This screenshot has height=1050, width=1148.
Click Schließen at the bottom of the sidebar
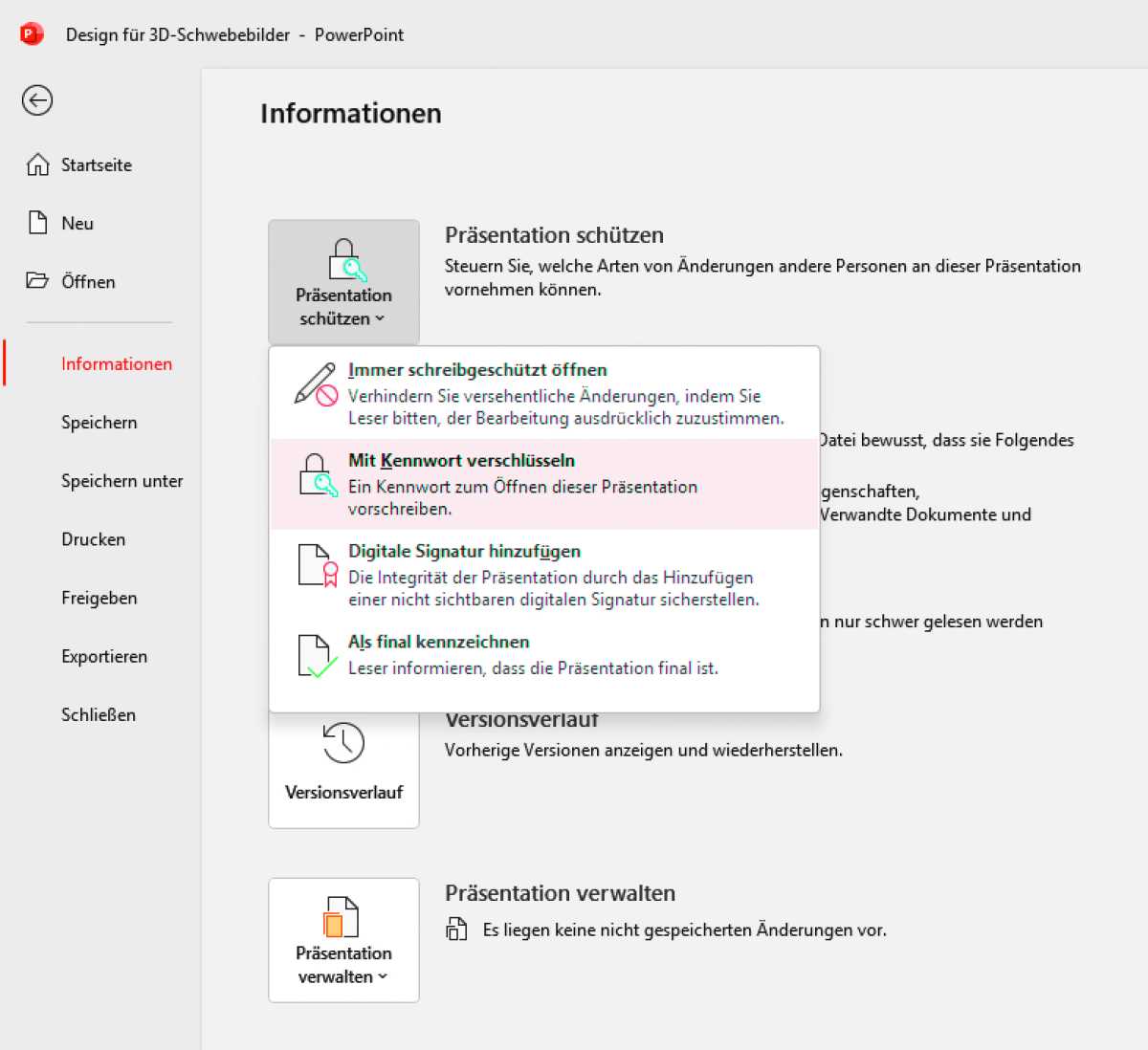[98, 715]
